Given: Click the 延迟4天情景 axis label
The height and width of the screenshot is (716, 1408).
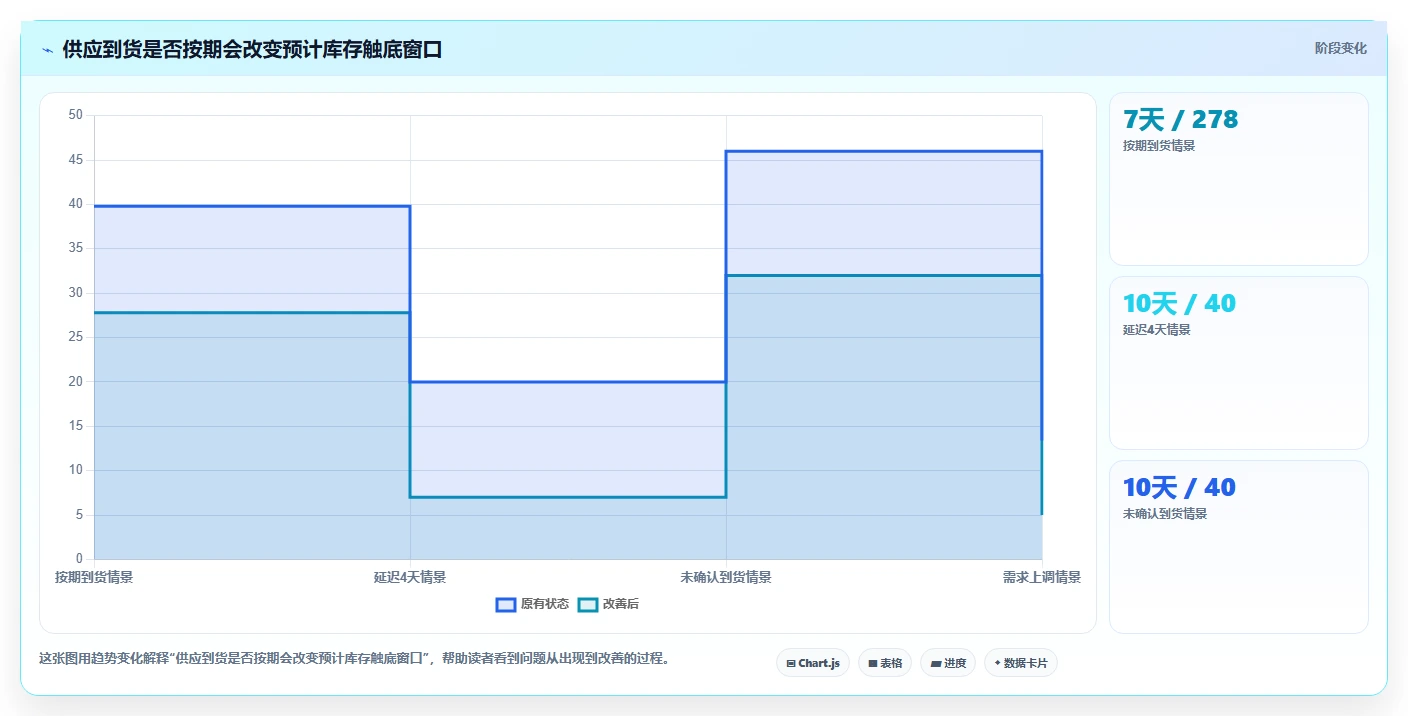Looking at the screenshot, I should click(410, 577).
